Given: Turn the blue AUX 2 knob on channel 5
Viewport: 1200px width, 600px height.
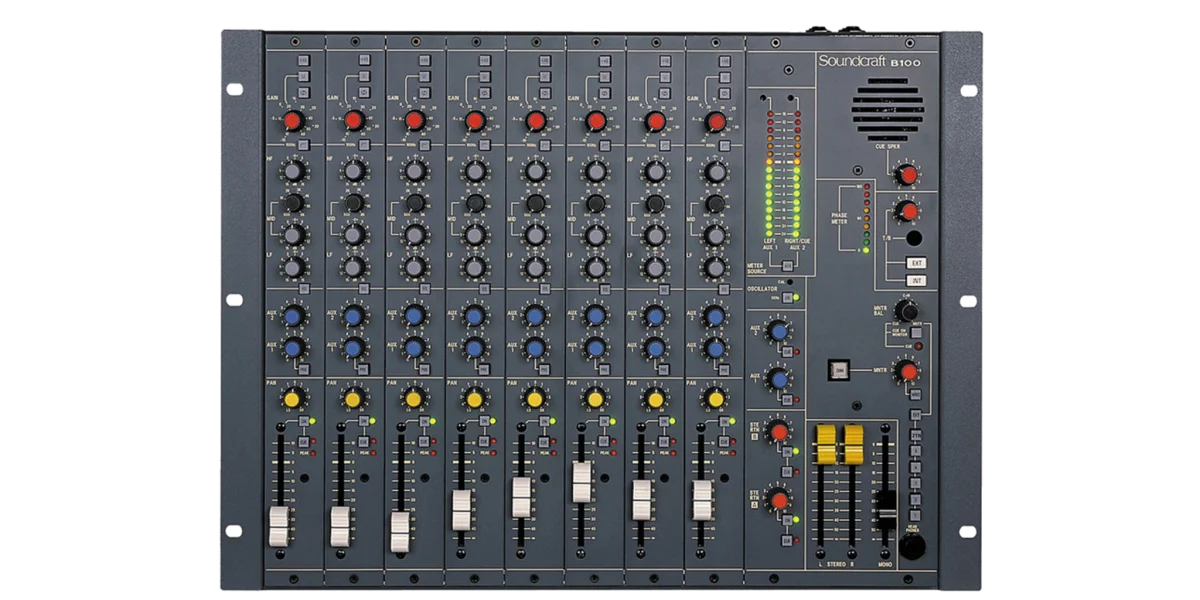Looking at the screenshot, I should pos(535,315).
